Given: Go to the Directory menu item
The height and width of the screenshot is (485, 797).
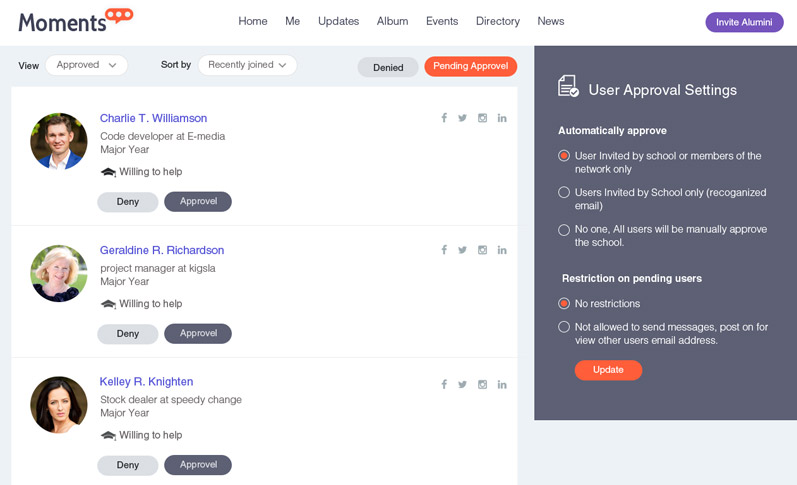Looking at the screenshot, I should [498, 21].
